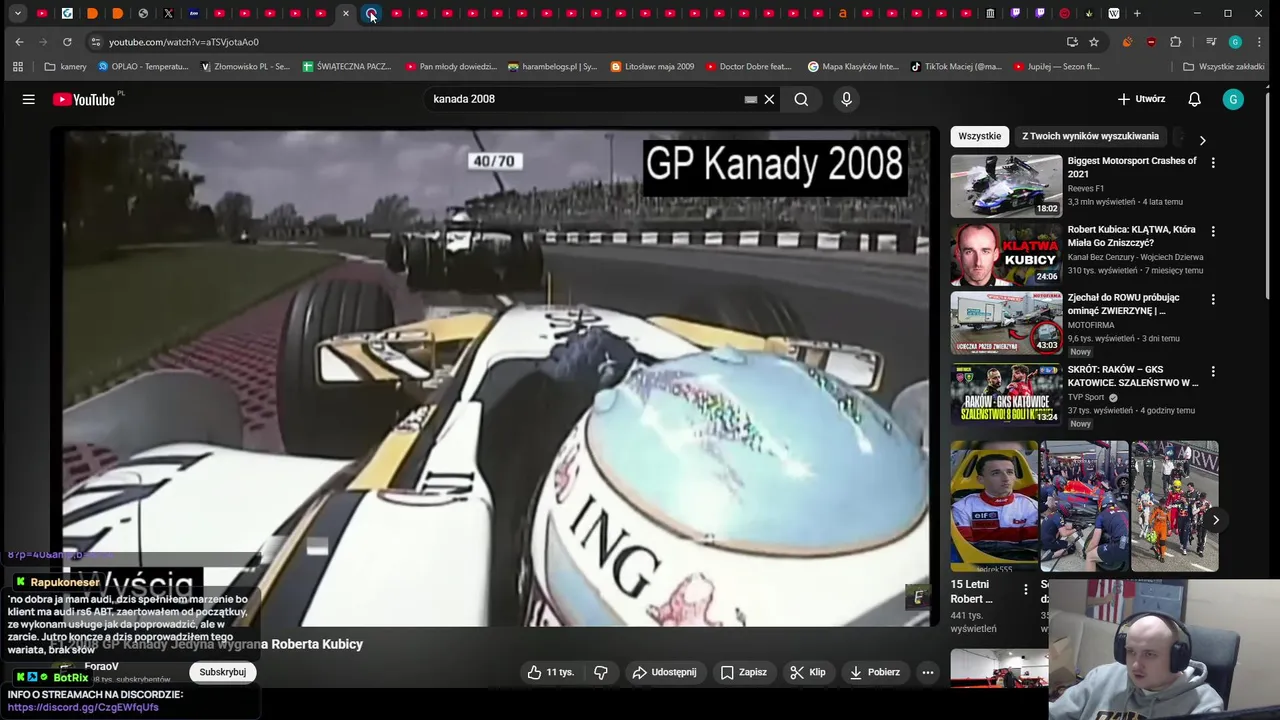Open Chrome extensions puzzle icon
Image resolution: width=1280 pixels, height=720 pixels.
pyautogui.click(x=1175, y=42)
